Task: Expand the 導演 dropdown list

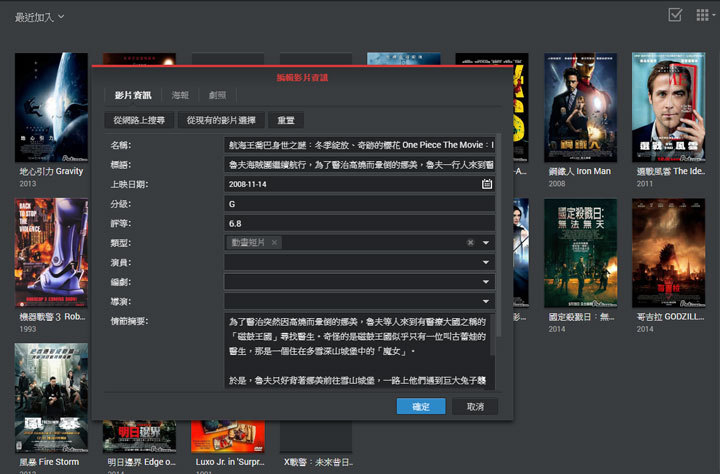Action: (x=486, y=300)
